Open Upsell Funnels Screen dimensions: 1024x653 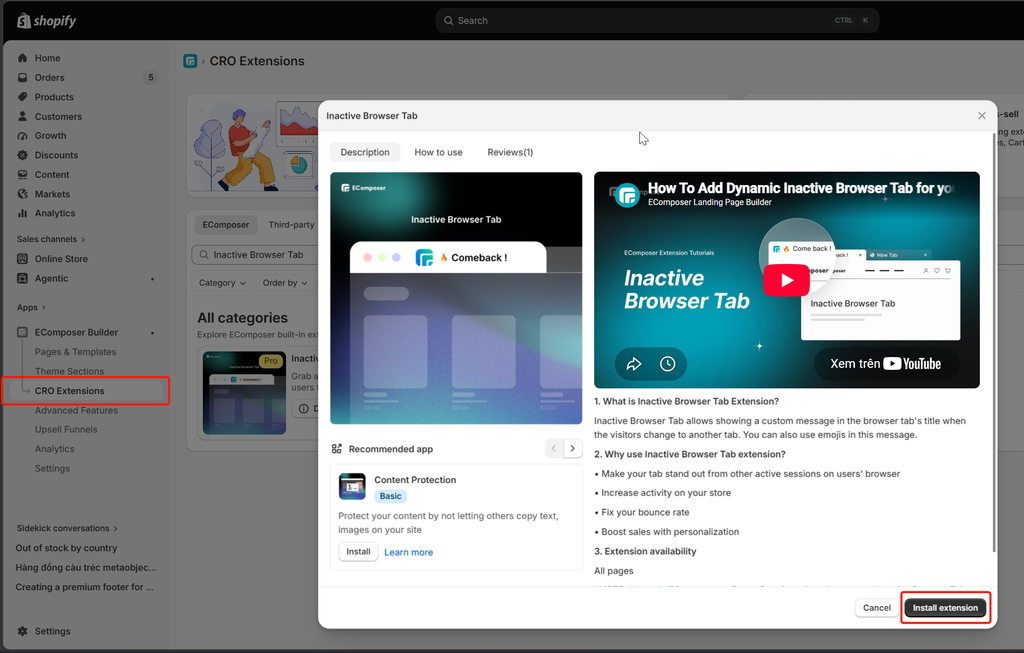pos(66,430)
